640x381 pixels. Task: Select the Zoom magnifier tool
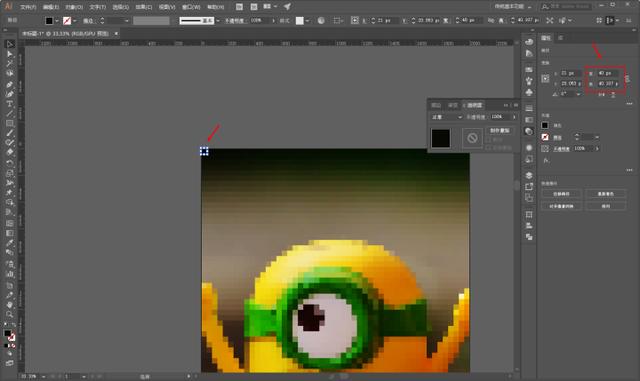(x=9, y=314)
